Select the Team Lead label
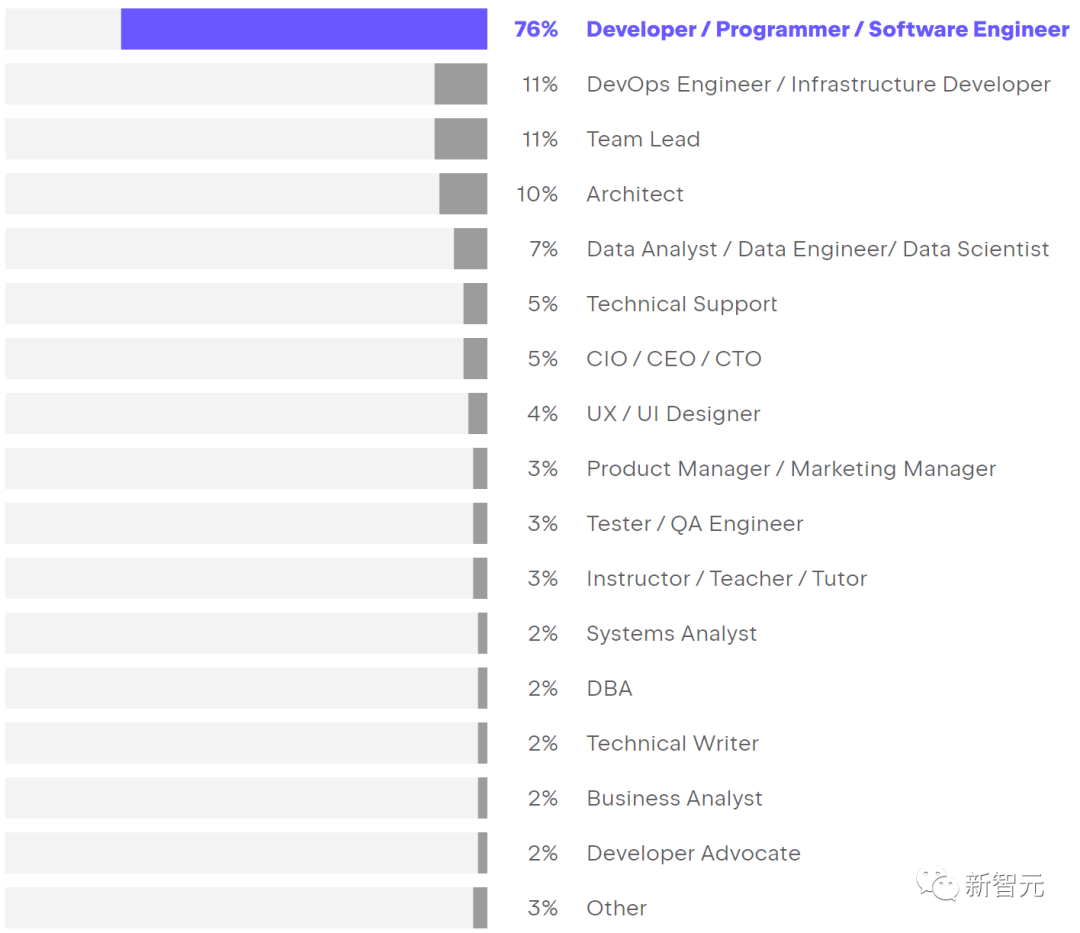The image size is (1080, 933). (x=643, y=139)
